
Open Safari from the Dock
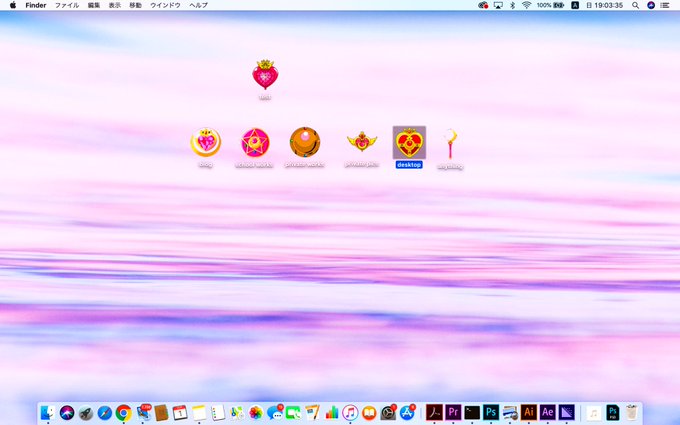pyautogui.click(x=105, y=412)
